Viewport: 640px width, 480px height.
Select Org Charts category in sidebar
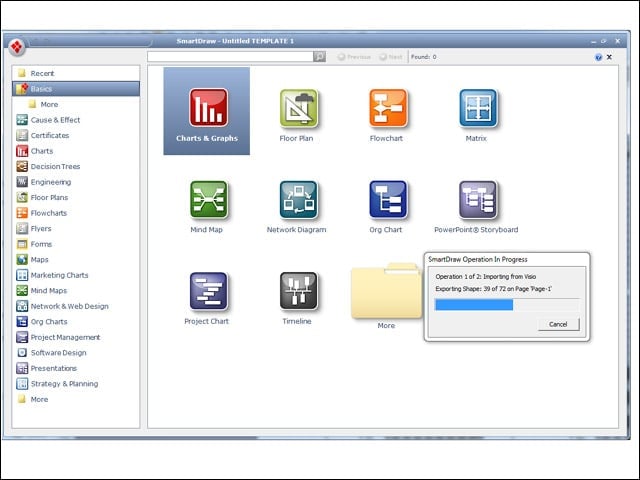[x=42, y=322]
